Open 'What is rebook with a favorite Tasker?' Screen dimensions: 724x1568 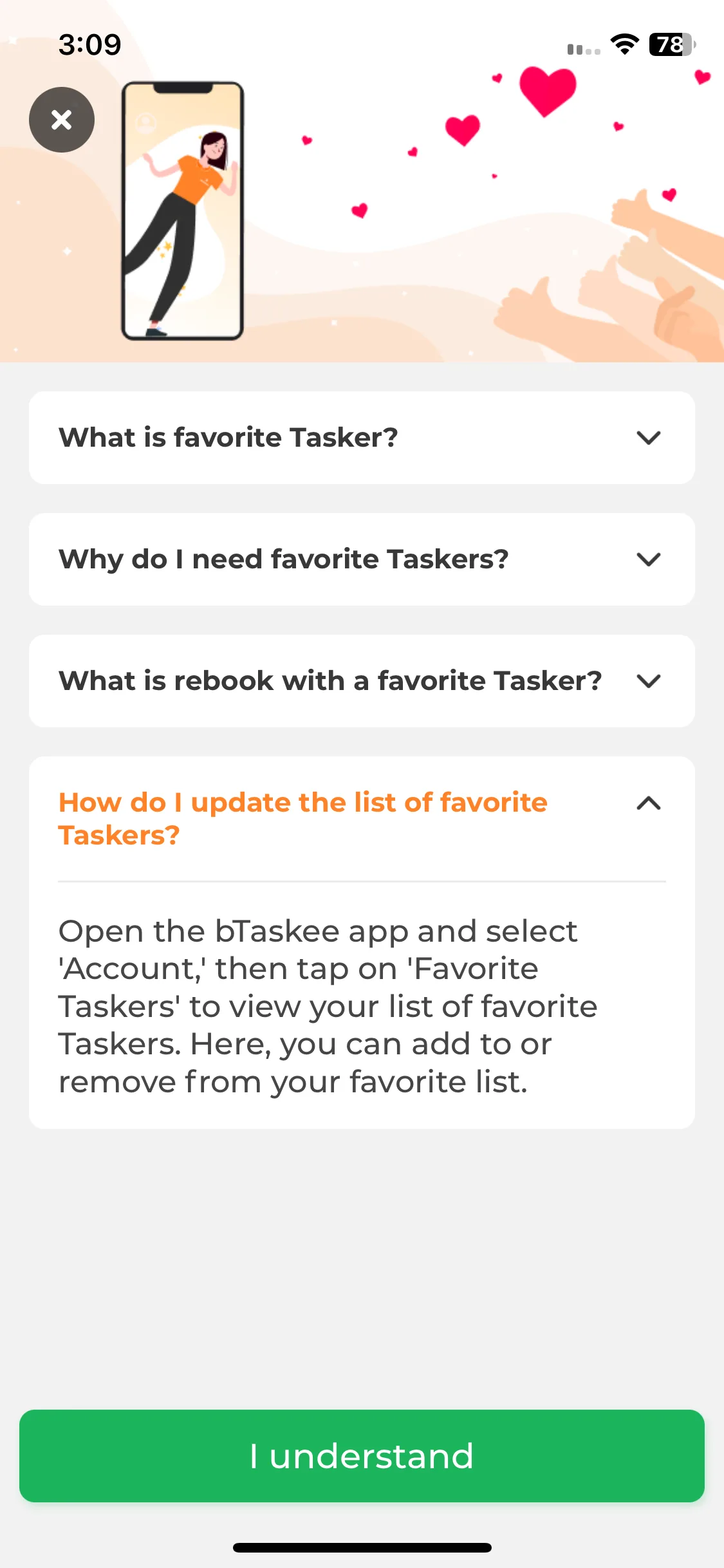[x=362, y=681]
